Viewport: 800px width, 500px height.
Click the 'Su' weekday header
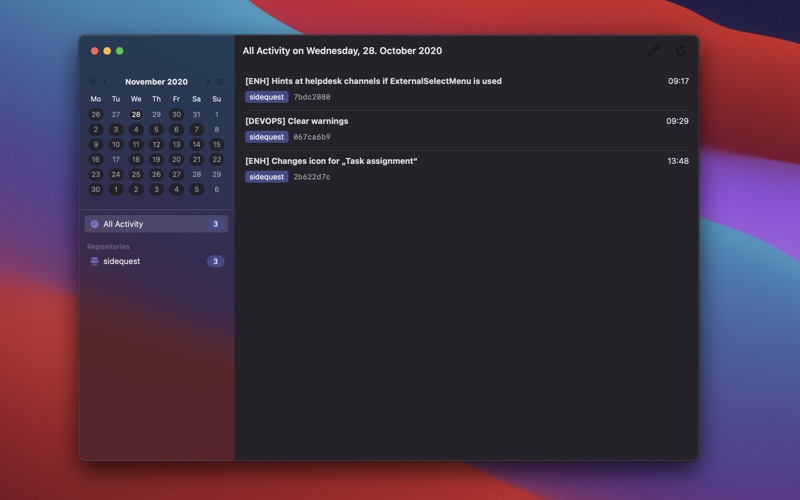click(x=217, y=99)
